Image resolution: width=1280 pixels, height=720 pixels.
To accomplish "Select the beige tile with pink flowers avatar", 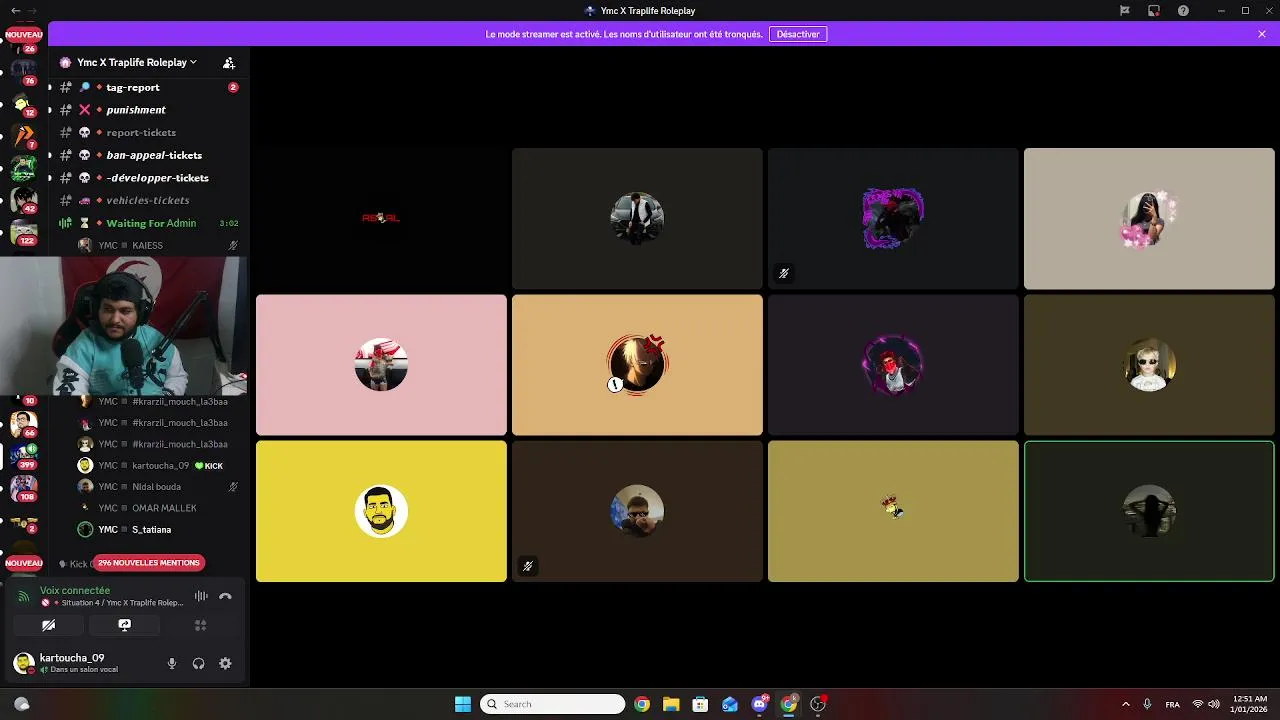I will tap(1149, 219).
